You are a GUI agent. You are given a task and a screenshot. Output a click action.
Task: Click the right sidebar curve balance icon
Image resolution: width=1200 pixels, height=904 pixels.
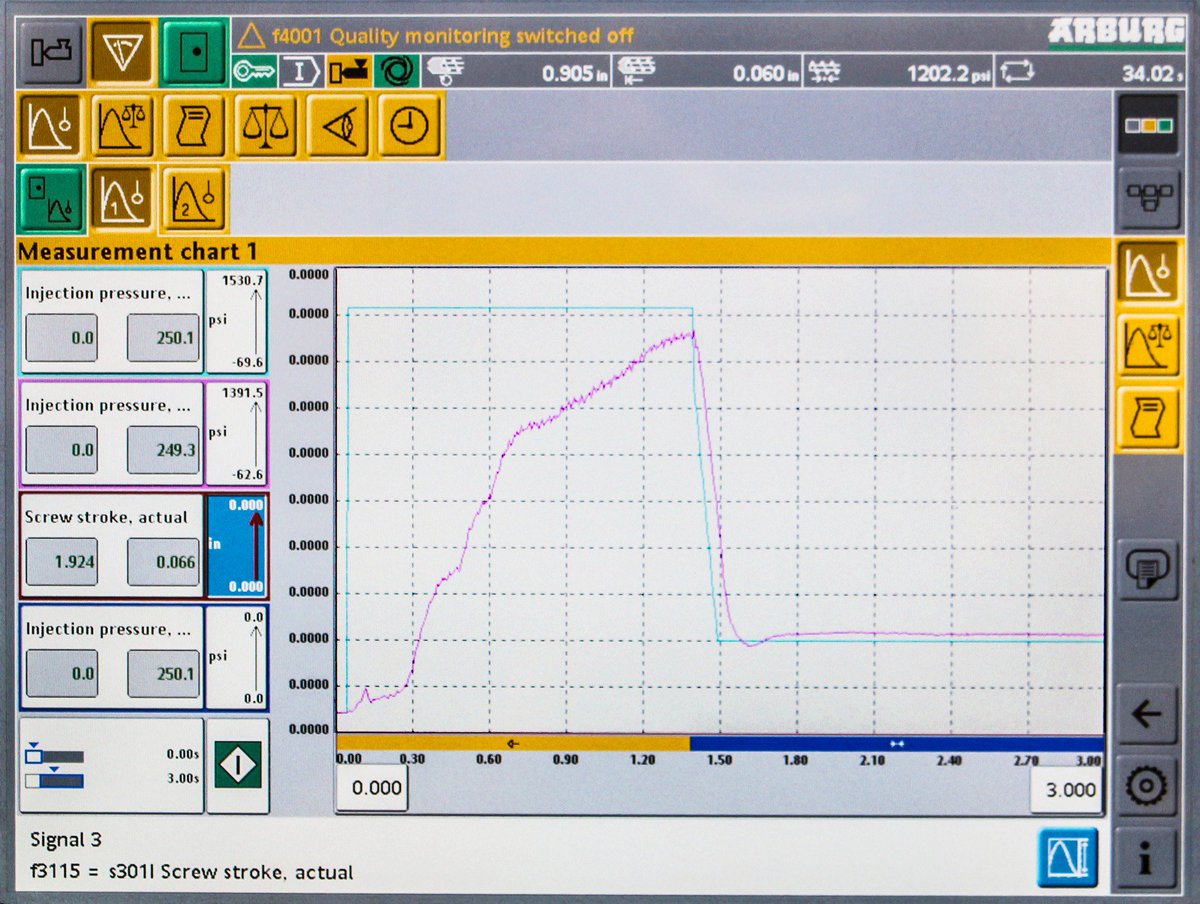coord(1148,345)
